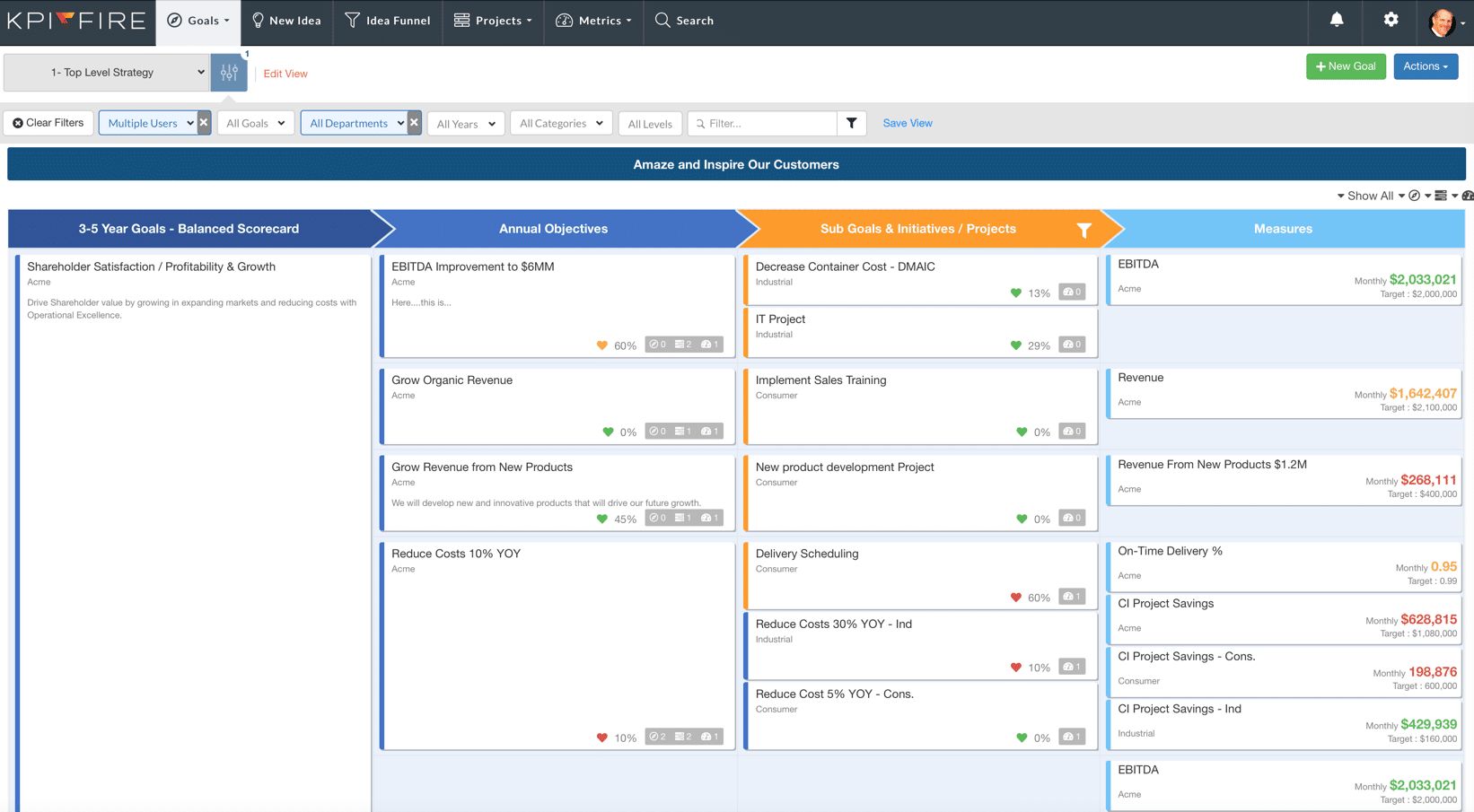This screenshot has width=1474, height=812.
Task: Click the orange heart on EBITDA Improvement card
Action: pyautogui.click(x=602, y=345)
